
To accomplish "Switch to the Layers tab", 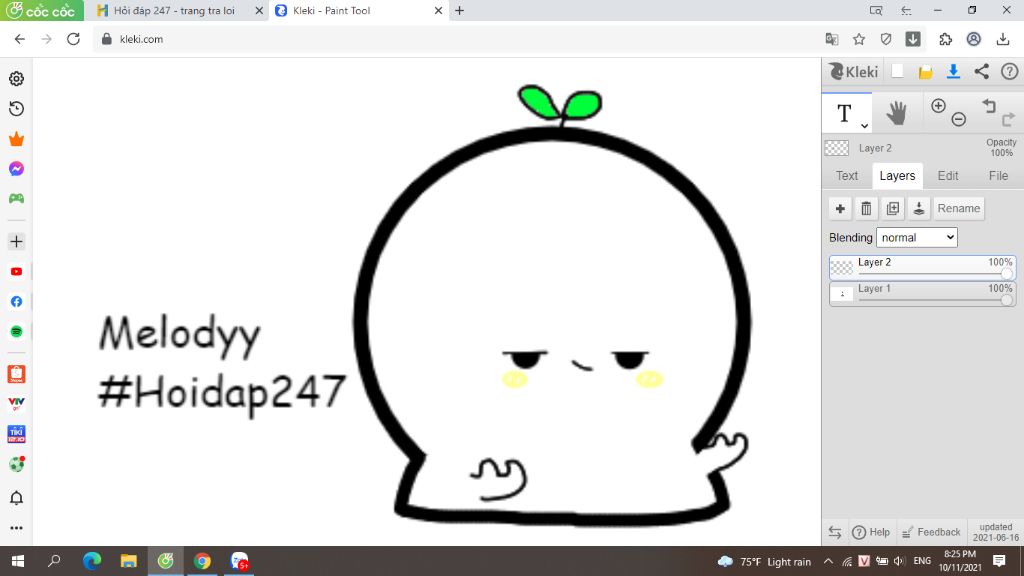I will click(897, 176).
